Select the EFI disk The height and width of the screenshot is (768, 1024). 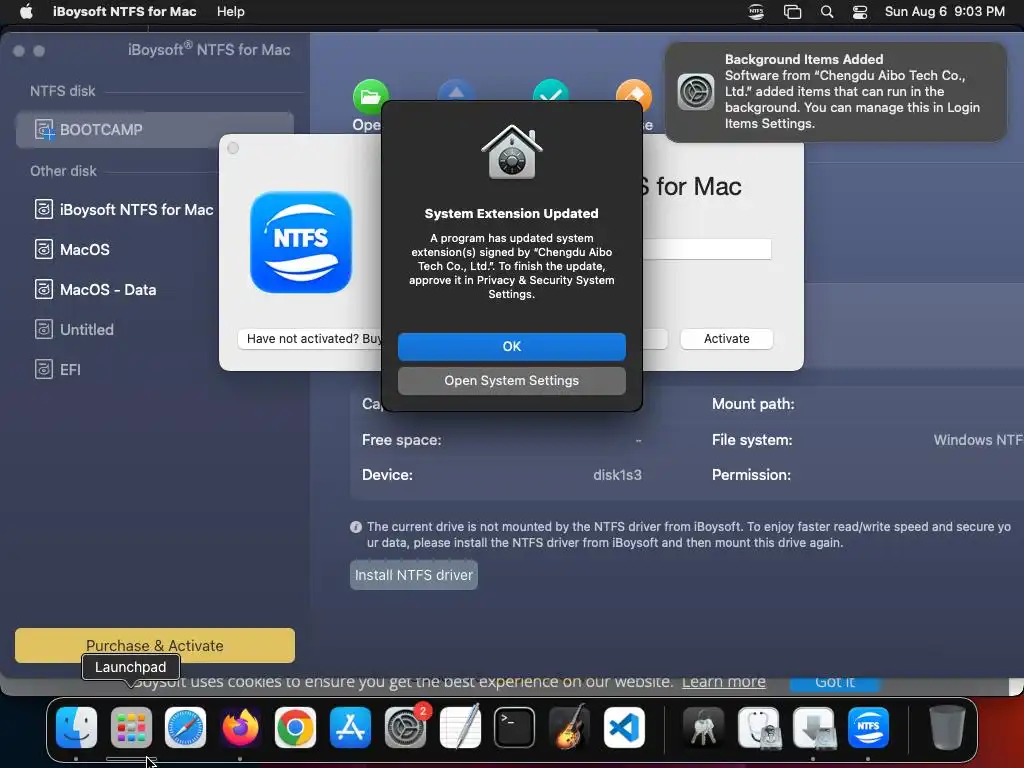(58, 370)
